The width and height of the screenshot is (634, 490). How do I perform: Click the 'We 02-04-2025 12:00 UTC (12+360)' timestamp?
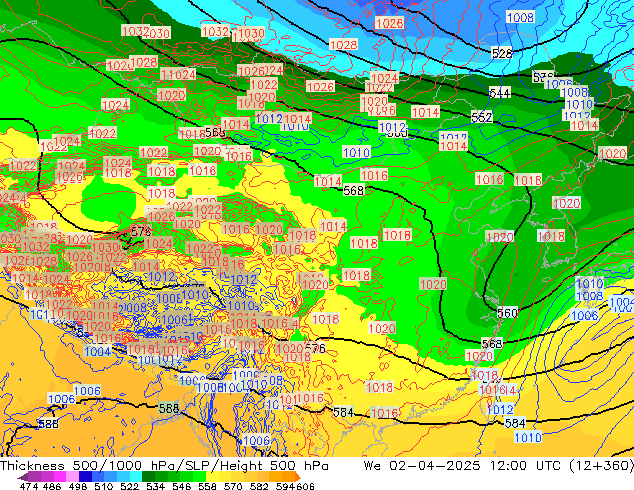click(x=499, y=466)
